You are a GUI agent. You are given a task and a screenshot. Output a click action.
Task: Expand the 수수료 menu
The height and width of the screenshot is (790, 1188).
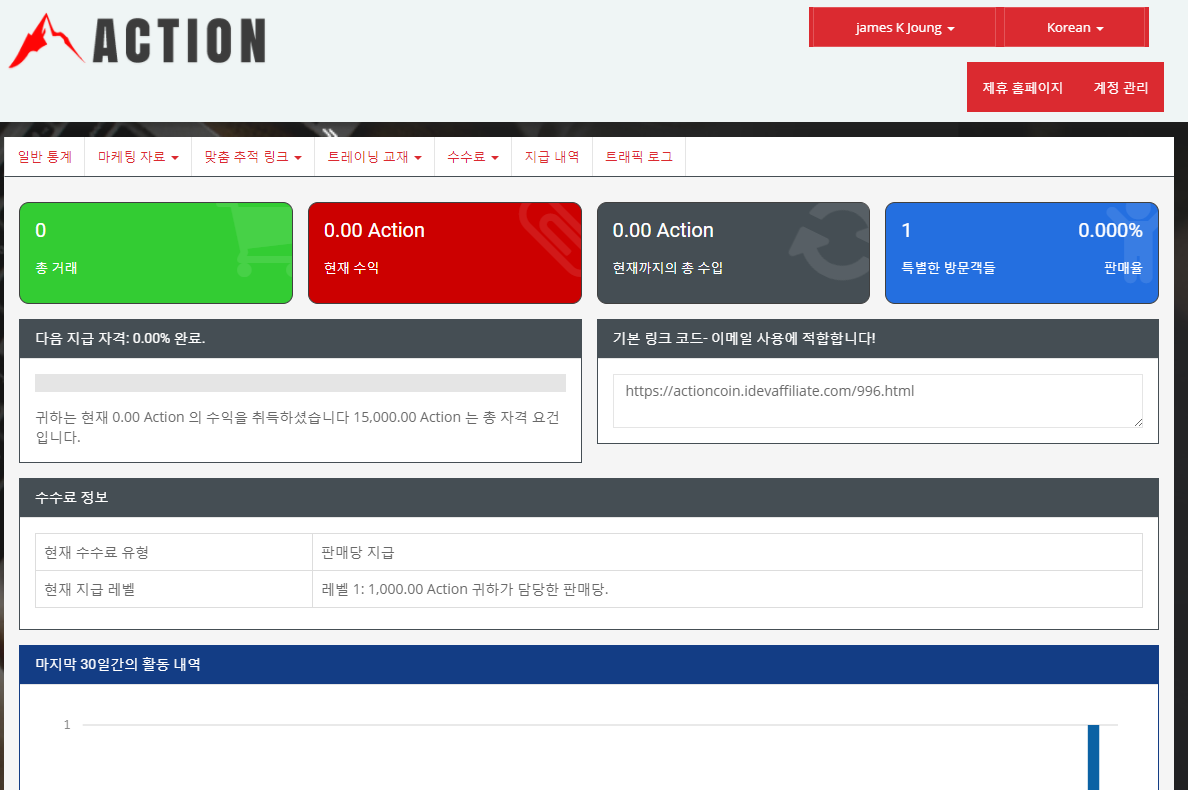tap(473, 157)
